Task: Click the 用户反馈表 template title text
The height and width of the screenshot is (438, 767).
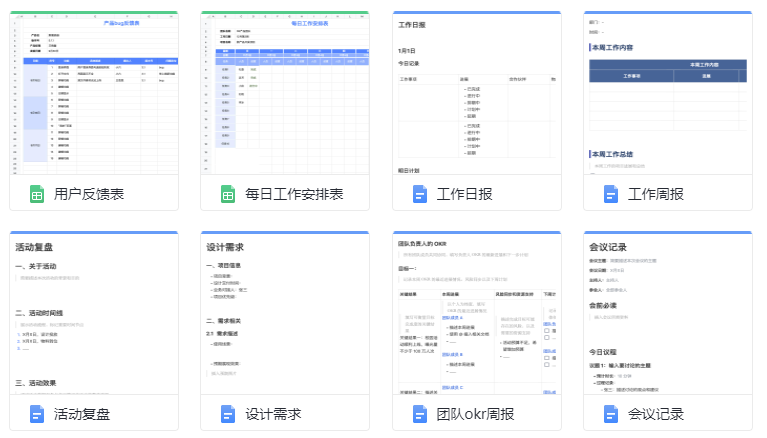Action: tap(89, 194)
